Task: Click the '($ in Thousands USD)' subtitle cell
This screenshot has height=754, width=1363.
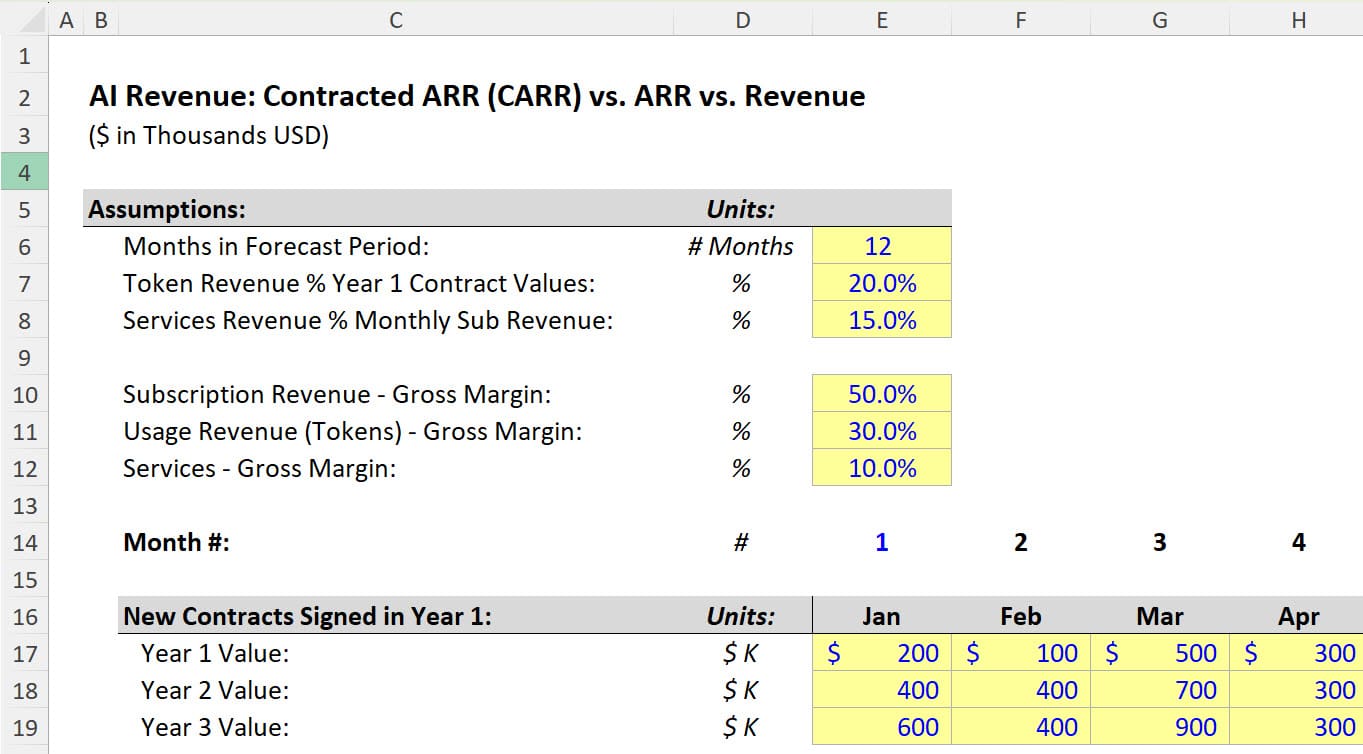Action: coord(208,135)
